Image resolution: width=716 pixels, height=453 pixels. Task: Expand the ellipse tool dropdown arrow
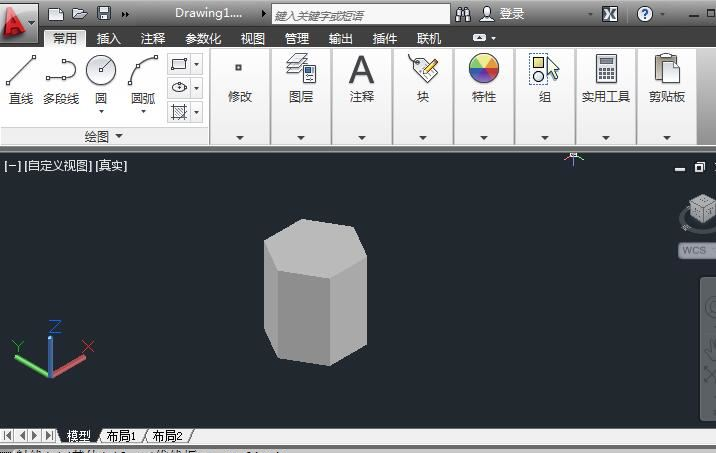(196, 88)
